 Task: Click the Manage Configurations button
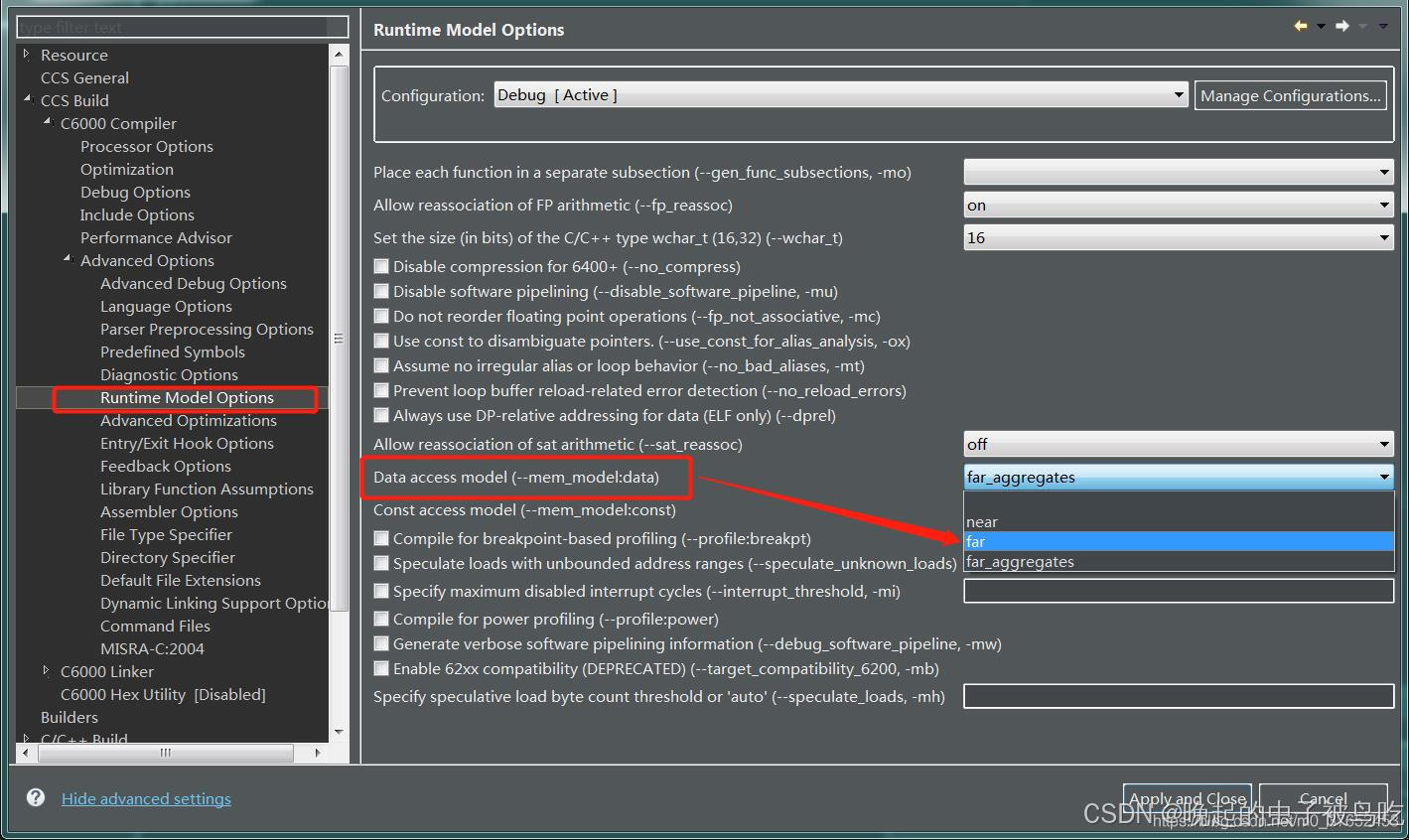tap(1290, 94)
